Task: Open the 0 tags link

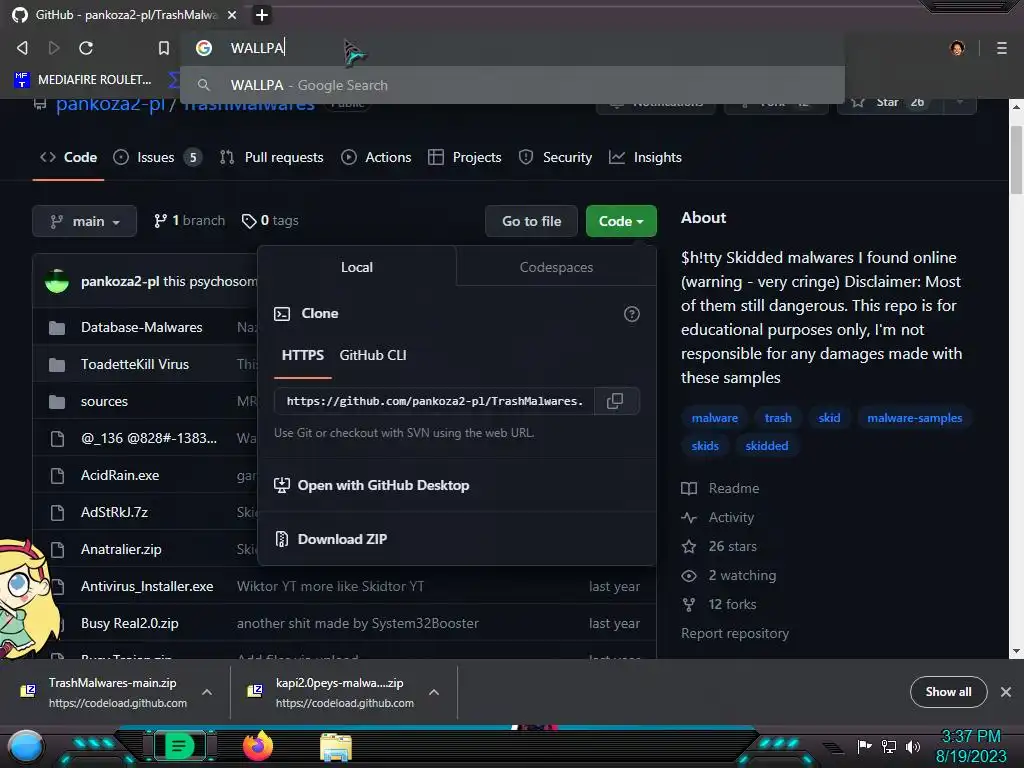Action: point(270,221)
